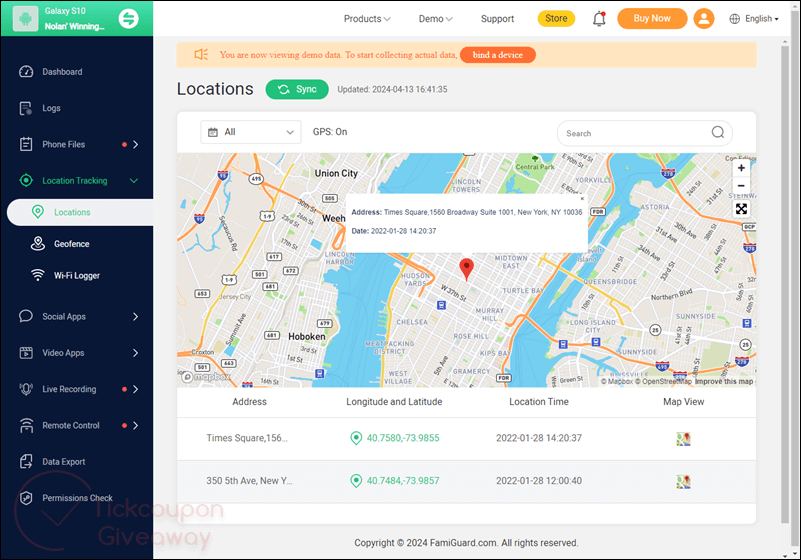Click the bind a device button
Image resolution: width=801 pixels, height=560 pixels.
[x=498, y=55]
